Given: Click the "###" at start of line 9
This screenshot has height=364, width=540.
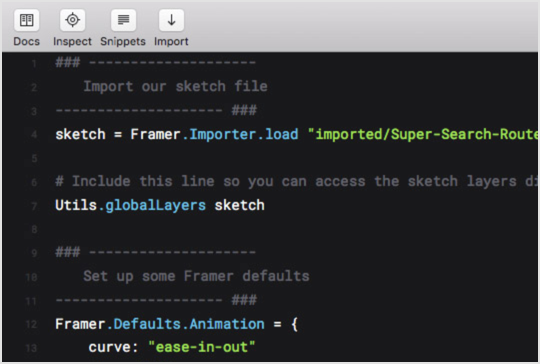Looking at the screenshot, I should pyautogui.click(x=68, y=252).
